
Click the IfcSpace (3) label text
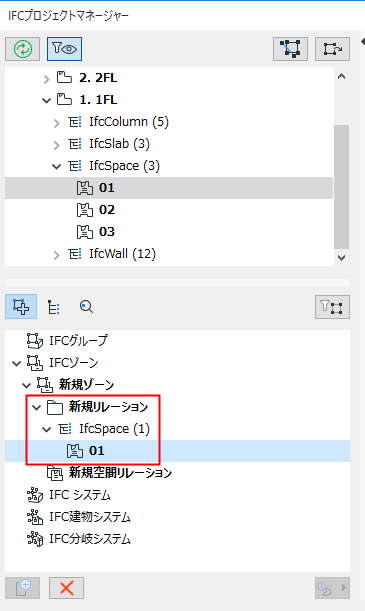pos(125,166)
